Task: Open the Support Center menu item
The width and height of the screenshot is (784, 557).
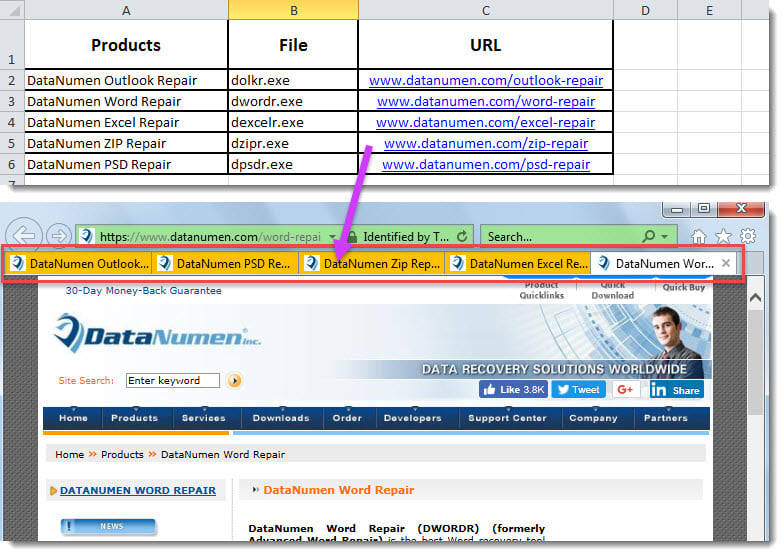Action: [x=508, y=418]
